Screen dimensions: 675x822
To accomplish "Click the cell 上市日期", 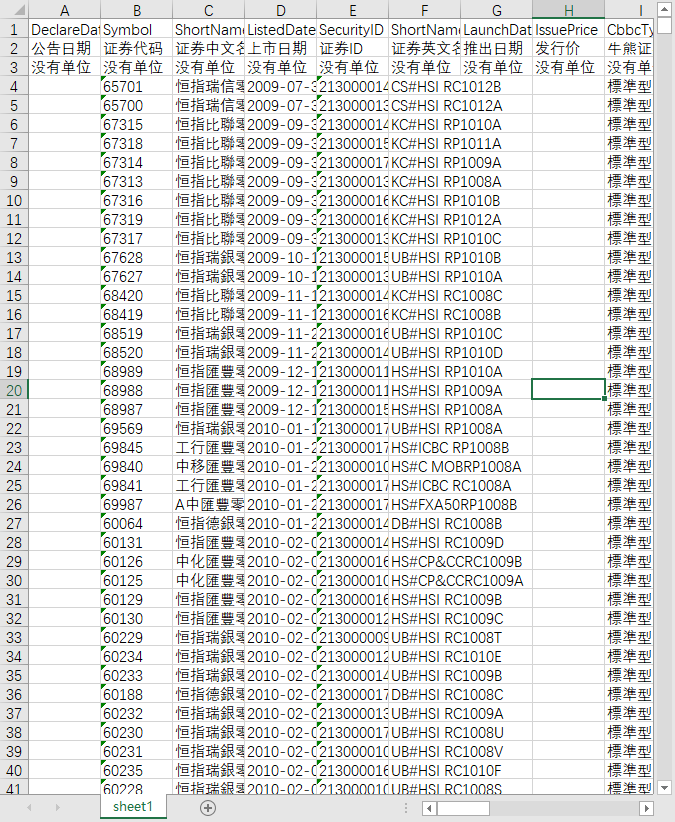I will pos(280,48).
